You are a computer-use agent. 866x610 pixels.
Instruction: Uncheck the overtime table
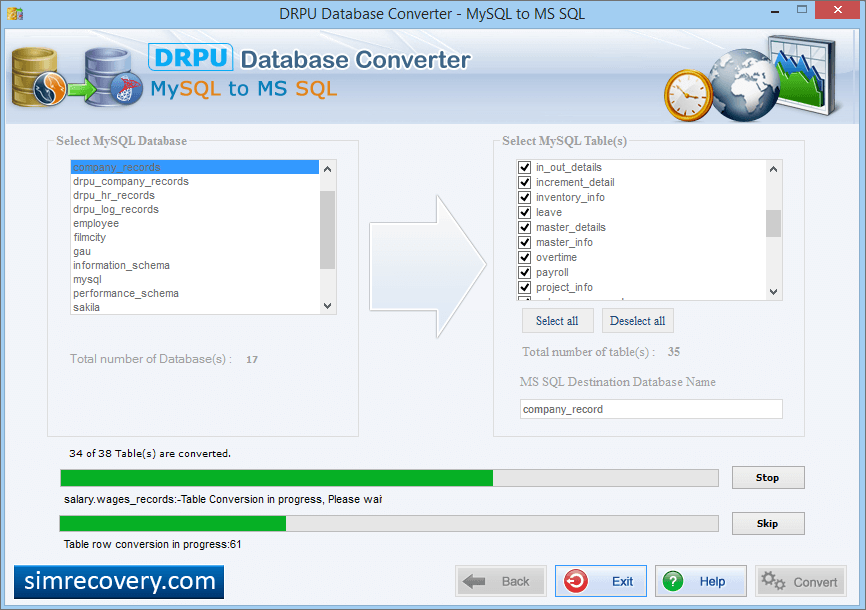(525, 257)
